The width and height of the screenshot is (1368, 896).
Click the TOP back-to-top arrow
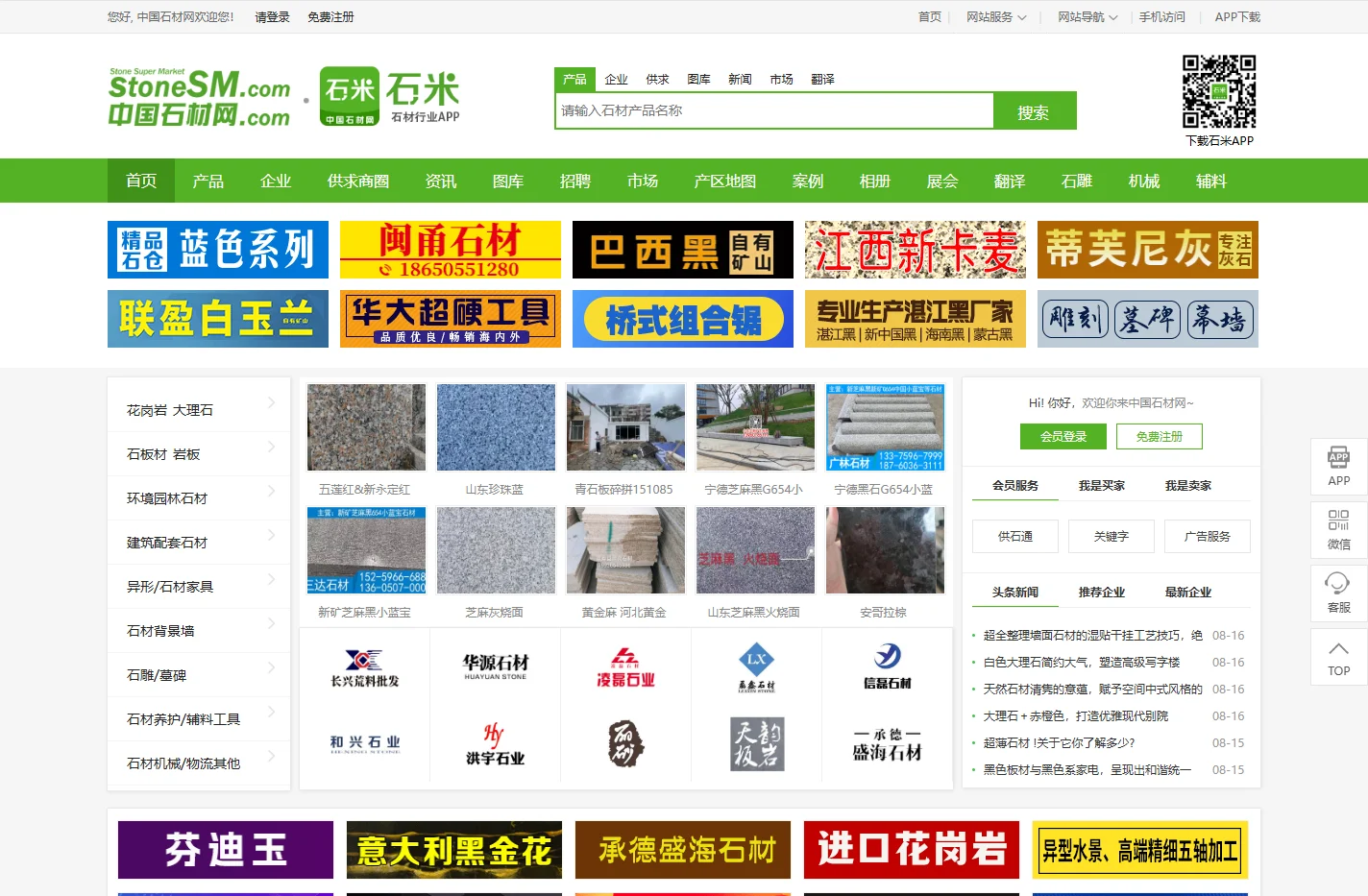coord(1338,656)
